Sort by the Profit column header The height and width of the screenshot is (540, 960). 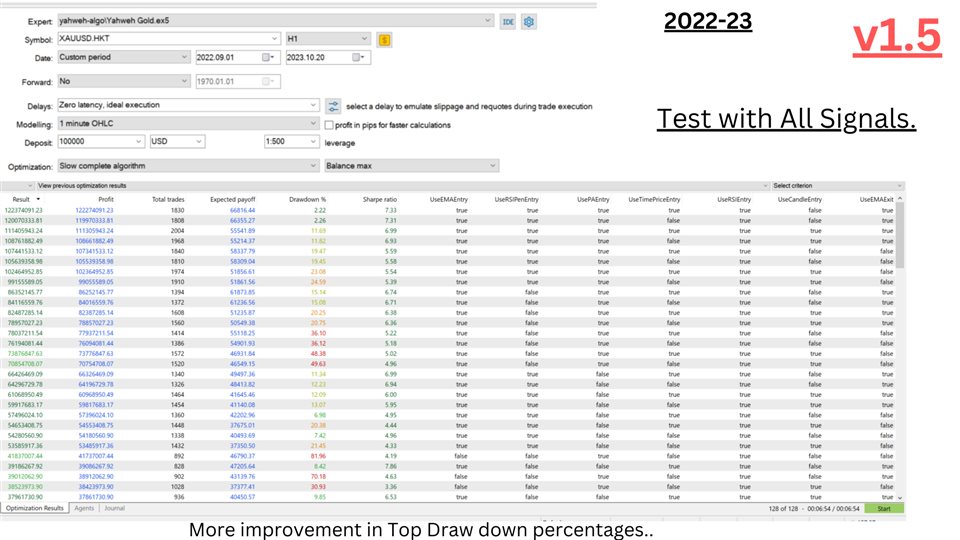105,200
